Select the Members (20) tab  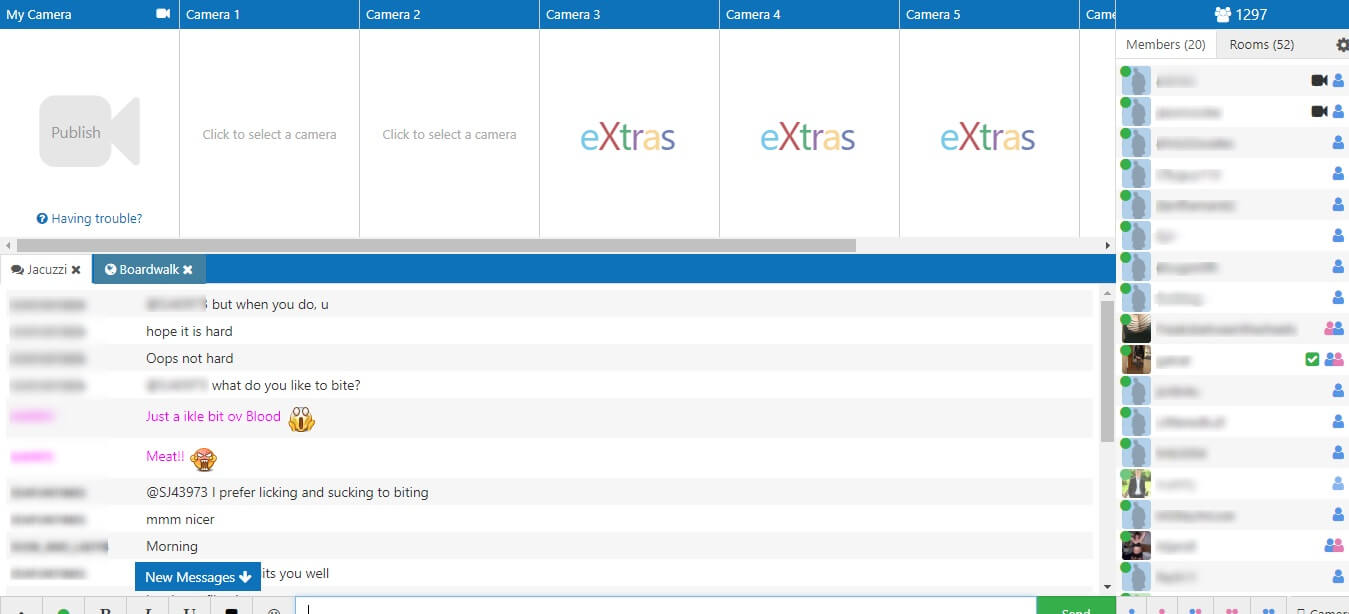coord(1165,45)
